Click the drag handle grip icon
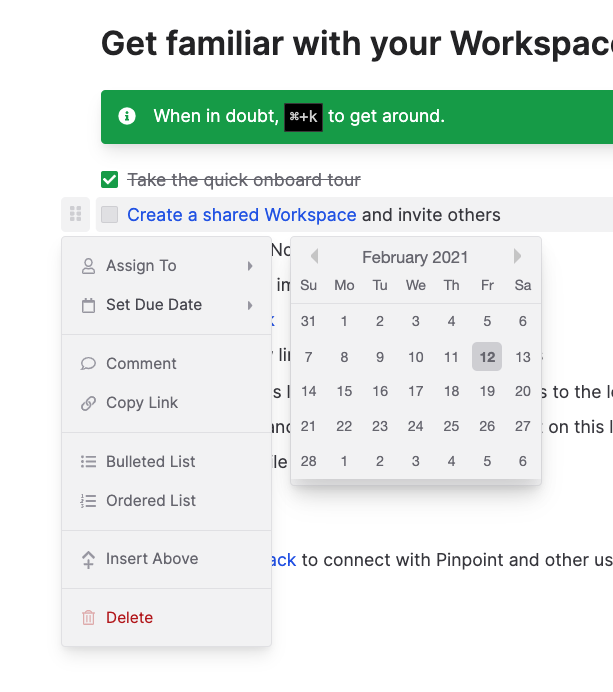 point(76,214)
